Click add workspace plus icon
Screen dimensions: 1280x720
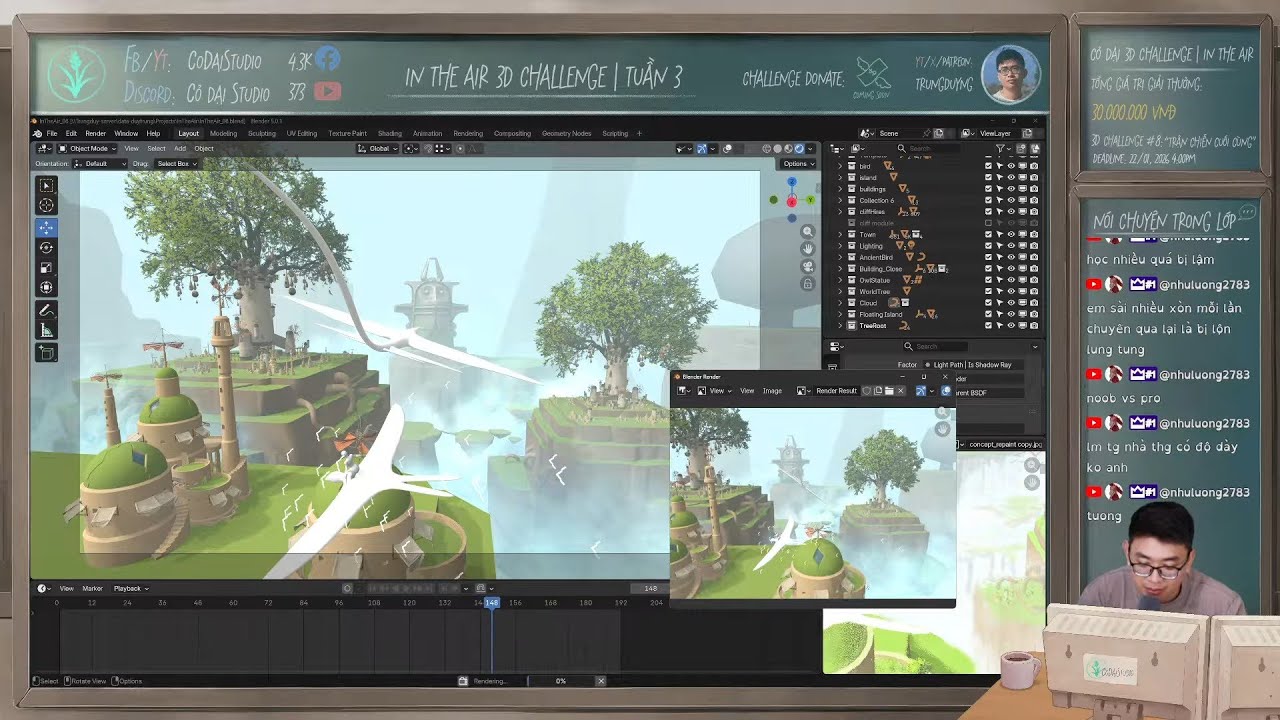(x=640, y=133)
